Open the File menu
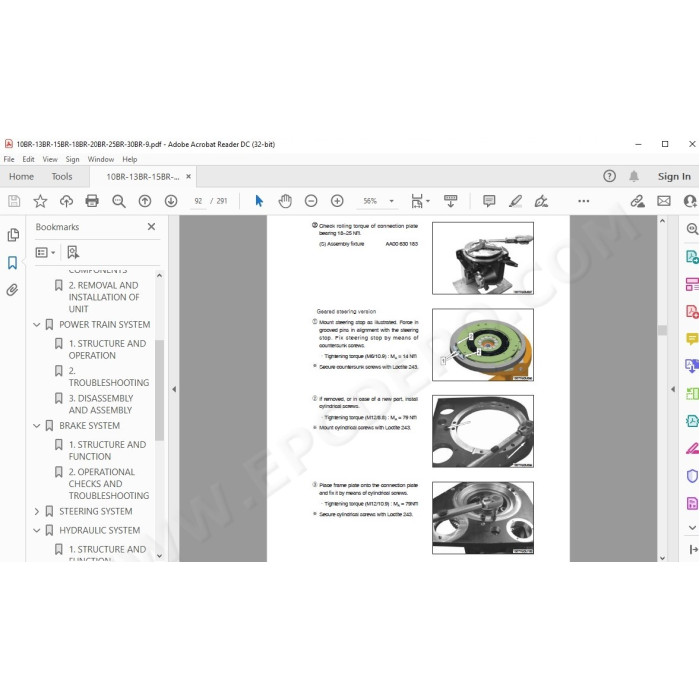 [9, 159]
